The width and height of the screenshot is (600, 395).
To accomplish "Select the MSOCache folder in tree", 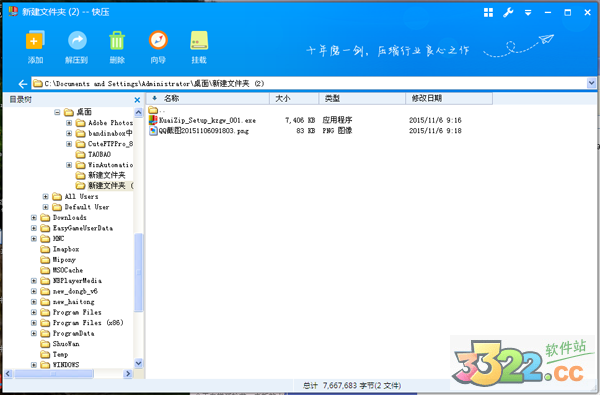I will click(62, 270).
